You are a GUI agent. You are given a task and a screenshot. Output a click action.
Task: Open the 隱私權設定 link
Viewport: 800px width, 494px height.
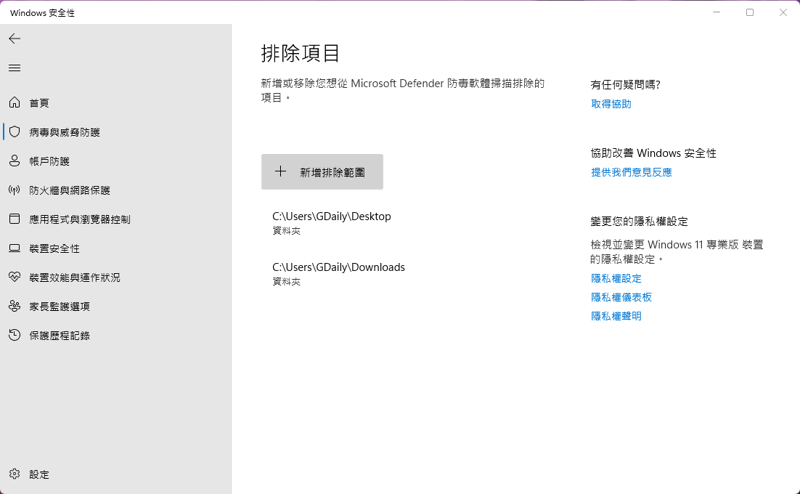(x=616, y=279)
